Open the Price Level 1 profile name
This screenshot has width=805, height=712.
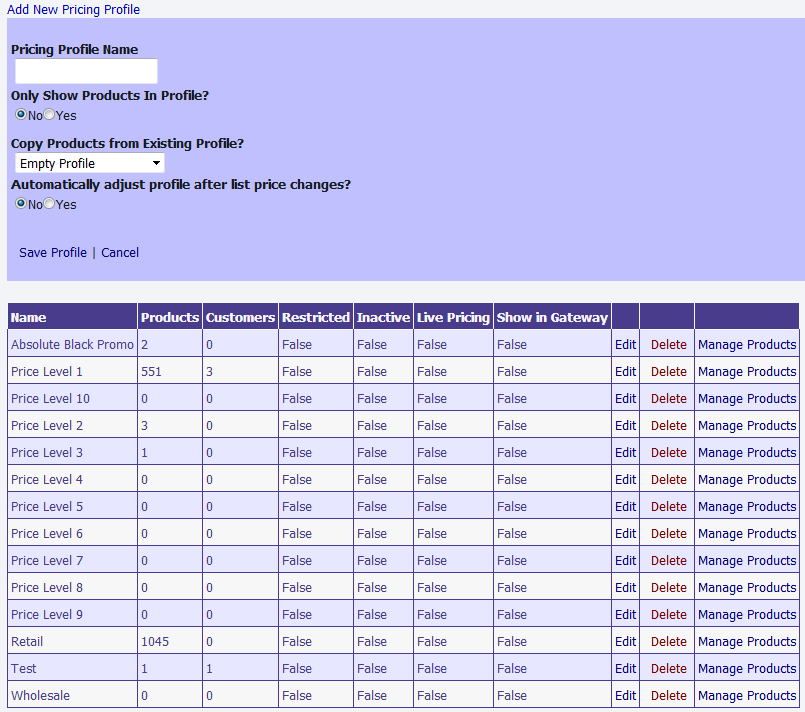point(47,372)
